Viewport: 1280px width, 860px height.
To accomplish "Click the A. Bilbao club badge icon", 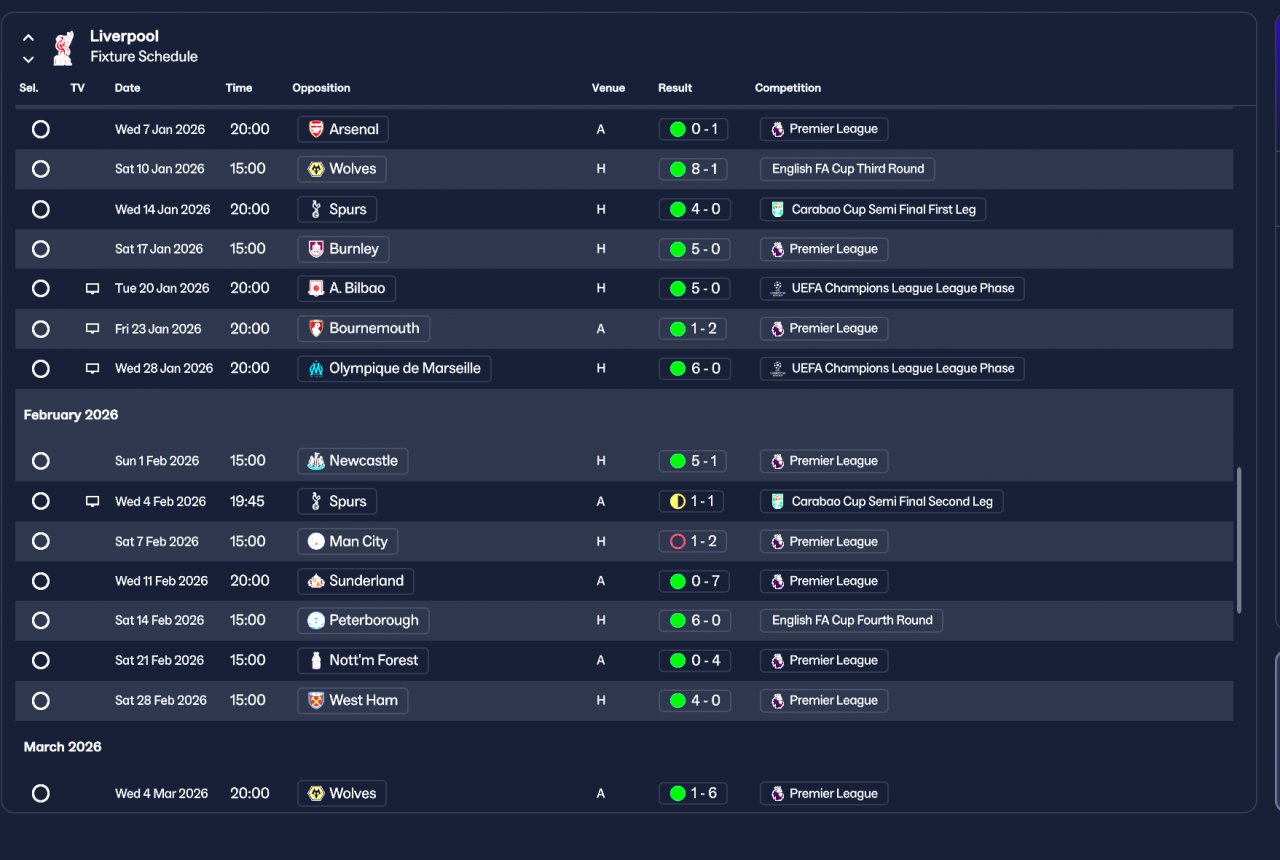I will [x=316, y=288].
